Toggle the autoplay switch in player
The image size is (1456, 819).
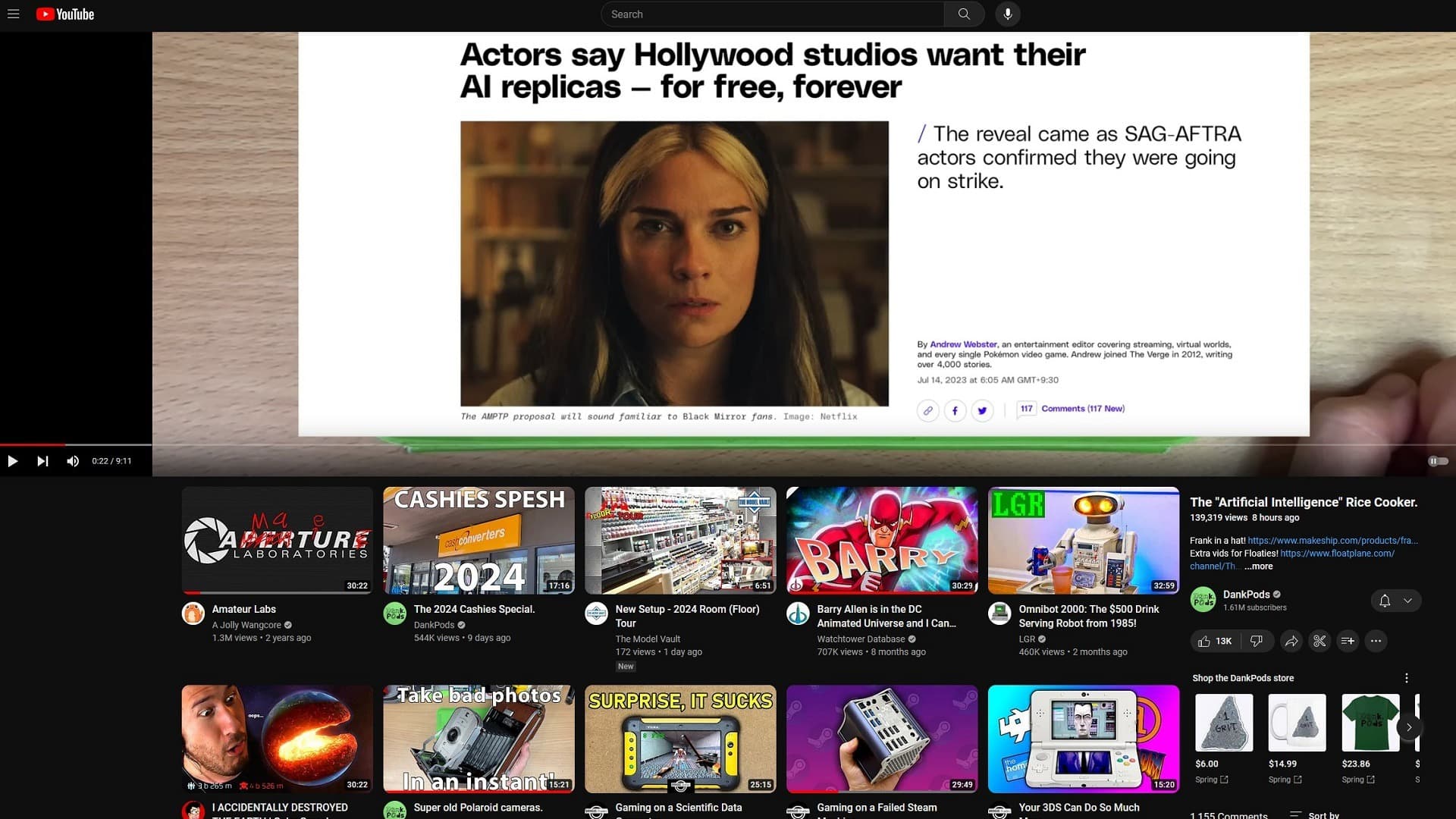tap(1438, 461)
